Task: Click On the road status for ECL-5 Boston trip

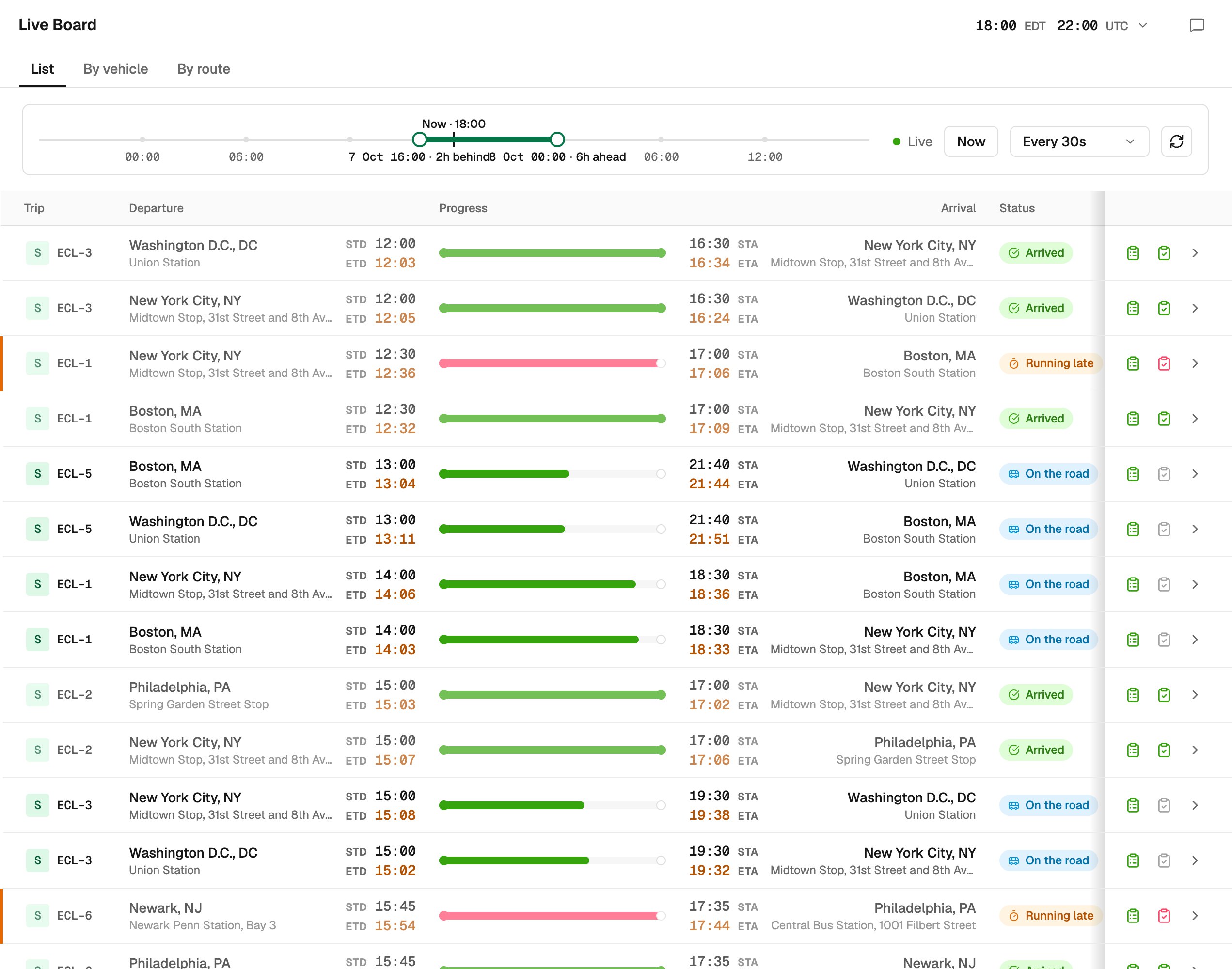Action: pyautogui.click(x=1048, y=474)
